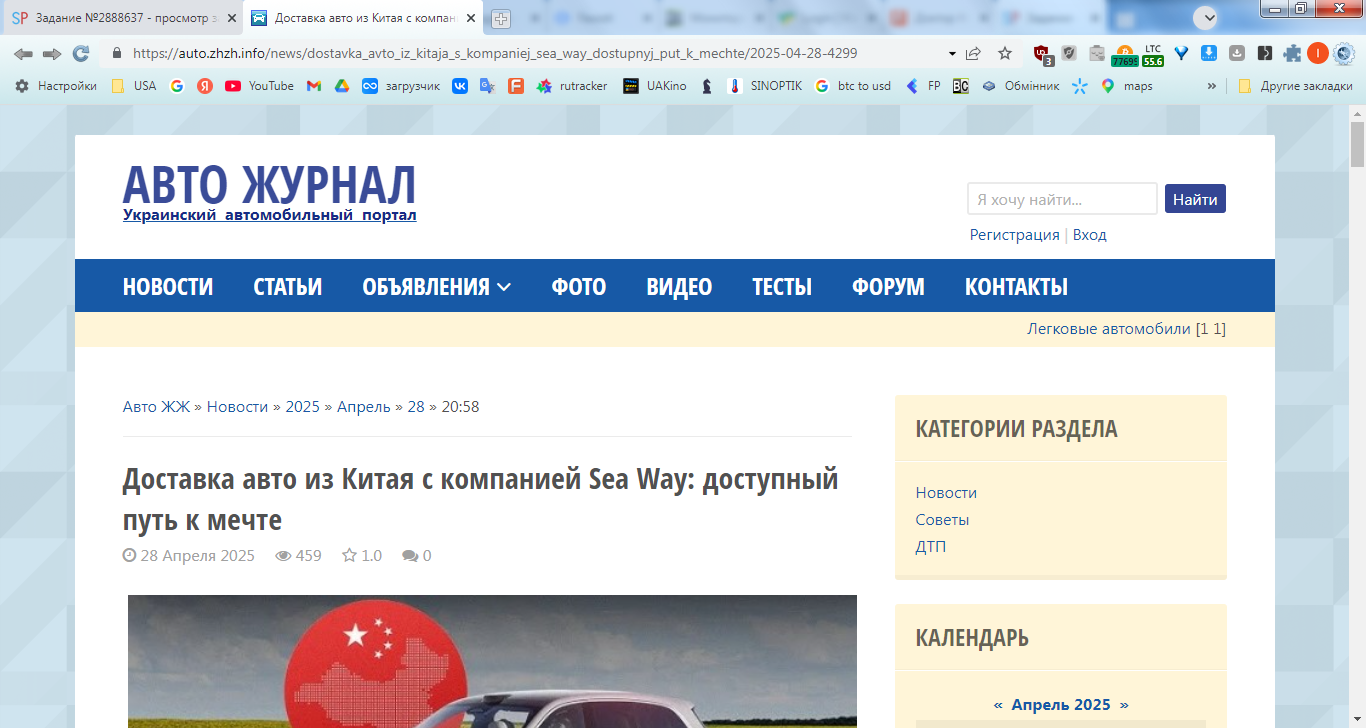Open the VK bookmark icon
The height and width of the screenshot is (728, 1366).
(x=460, y=86)
